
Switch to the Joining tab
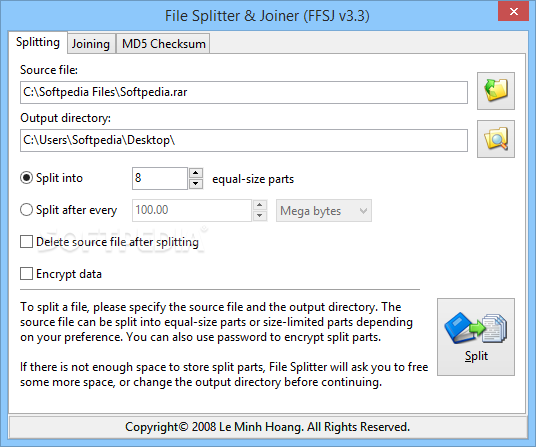(x=91, y=44)
